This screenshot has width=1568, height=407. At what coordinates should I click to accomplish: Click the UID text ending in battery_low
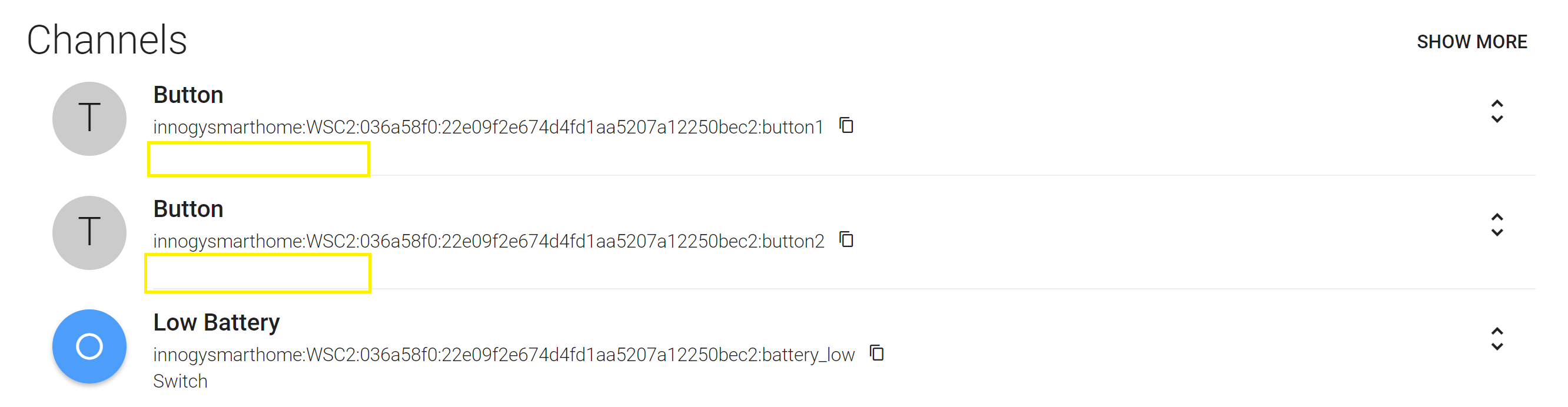pos(503,355)
